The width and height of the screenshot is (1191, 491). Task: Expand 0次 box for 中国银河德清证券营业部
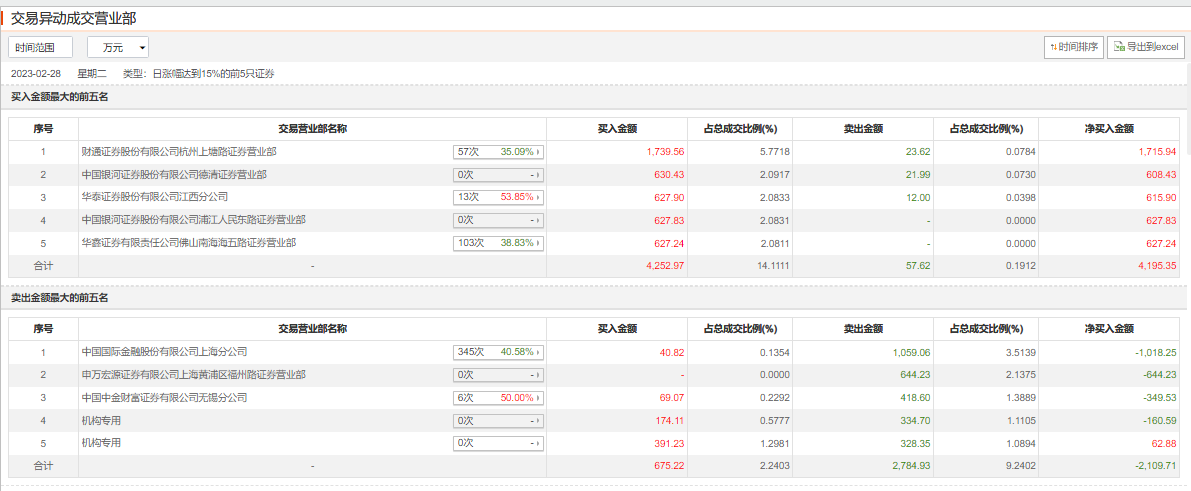point(498,175)
